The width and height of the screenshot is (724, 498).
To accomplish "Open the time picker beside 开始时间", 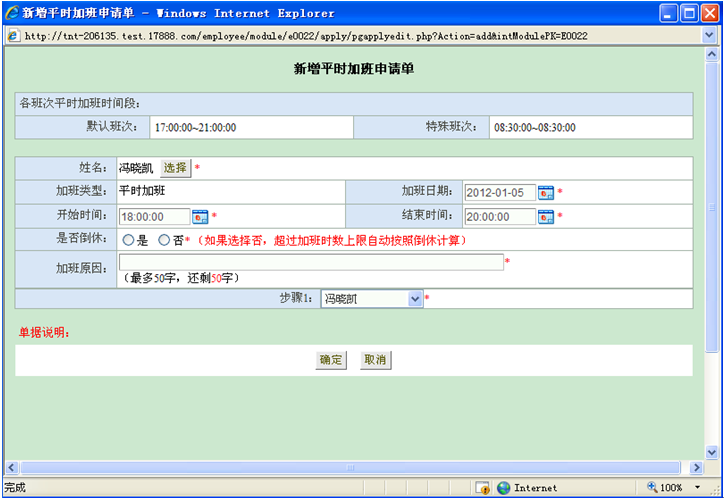I will (200, 216).
